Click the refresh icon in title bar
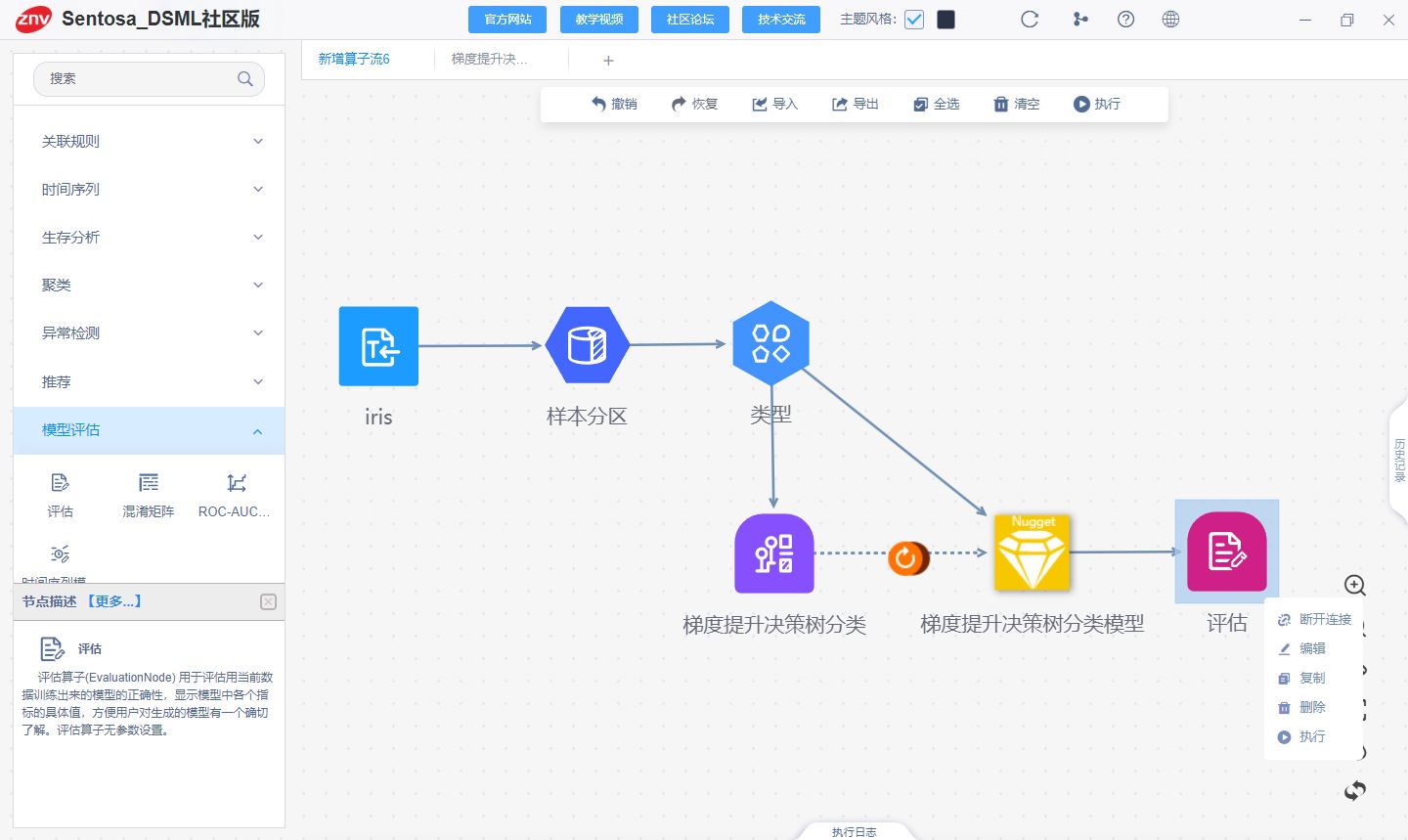Screen dimensions: 1408x840 coord(1030,20)
